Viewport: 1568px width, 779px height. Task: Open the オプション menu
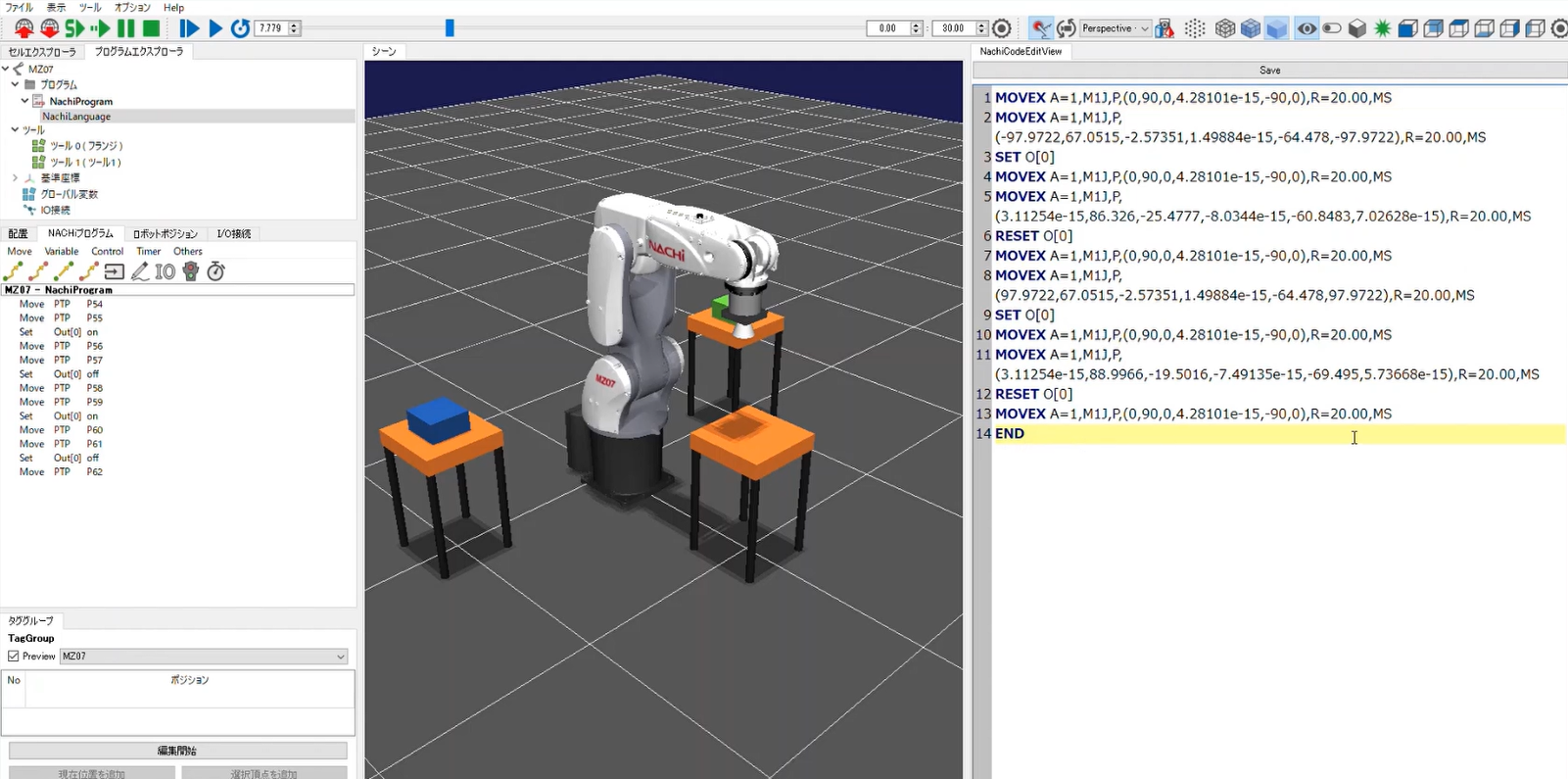132,7
